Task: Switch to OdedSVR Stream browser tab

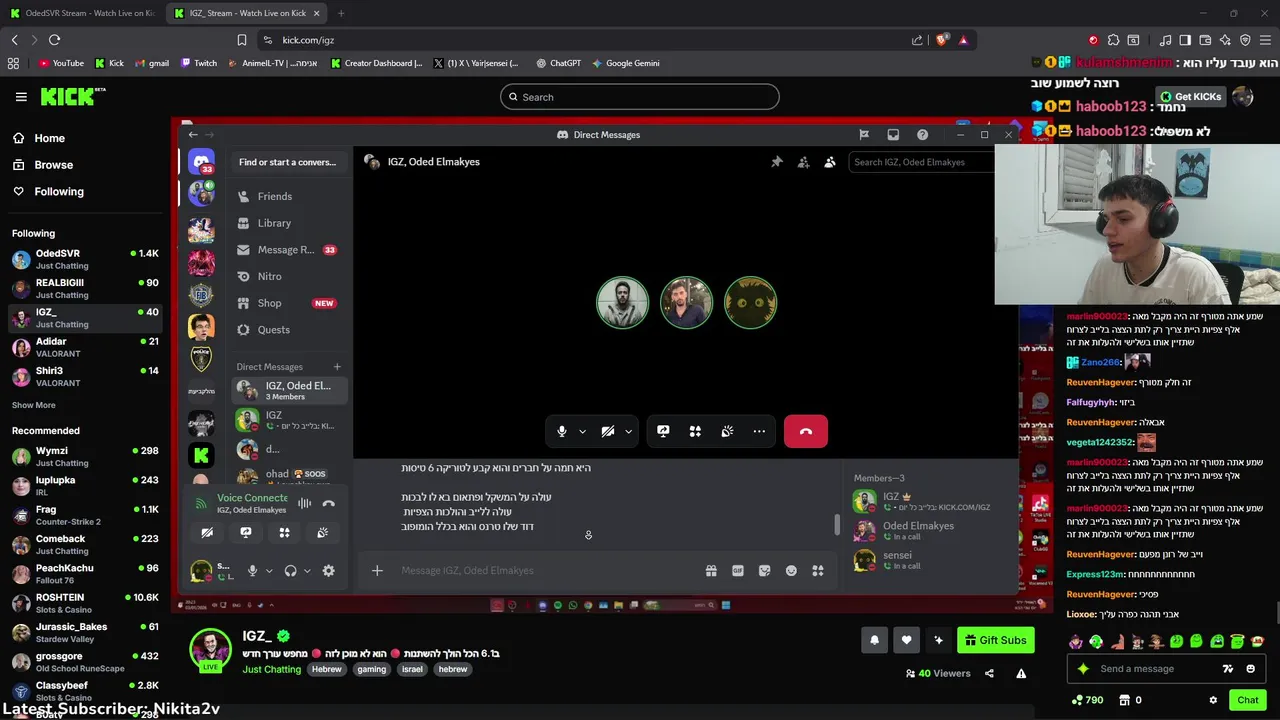Action: 81,13
